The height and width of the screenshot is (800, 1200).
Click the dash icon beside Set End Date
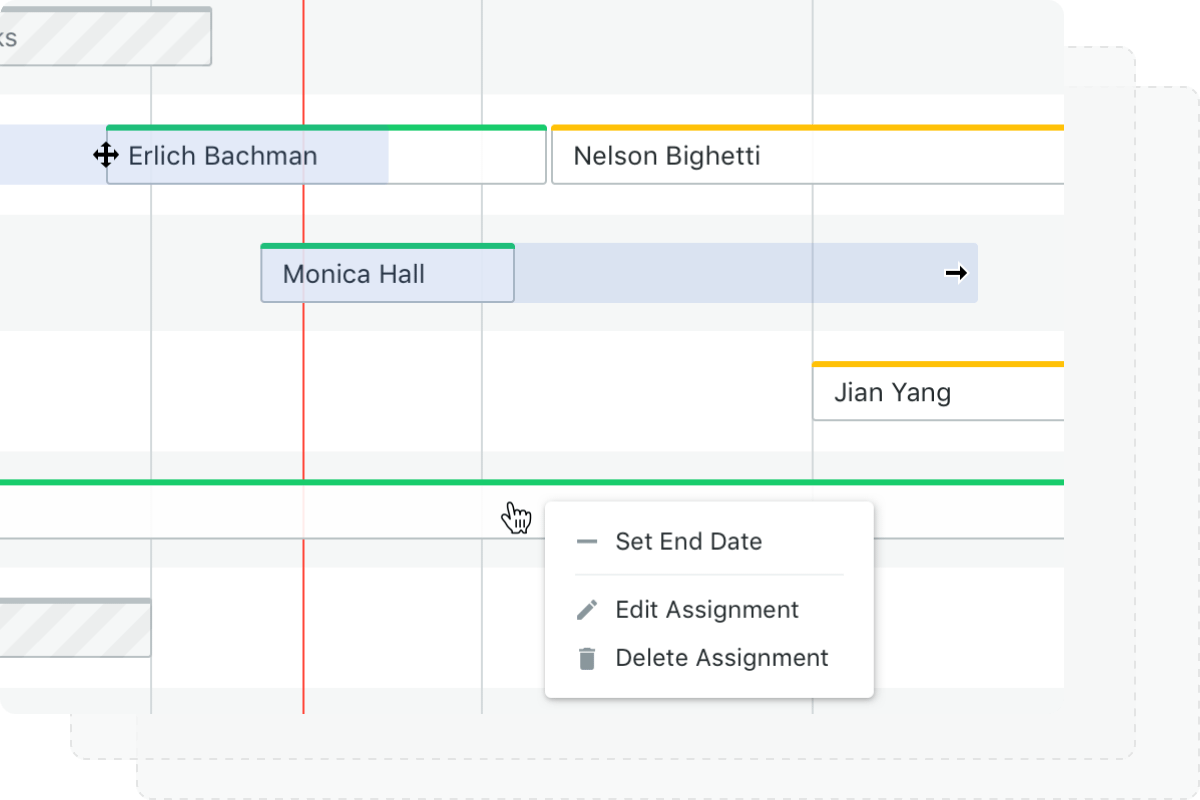point(587,542)
